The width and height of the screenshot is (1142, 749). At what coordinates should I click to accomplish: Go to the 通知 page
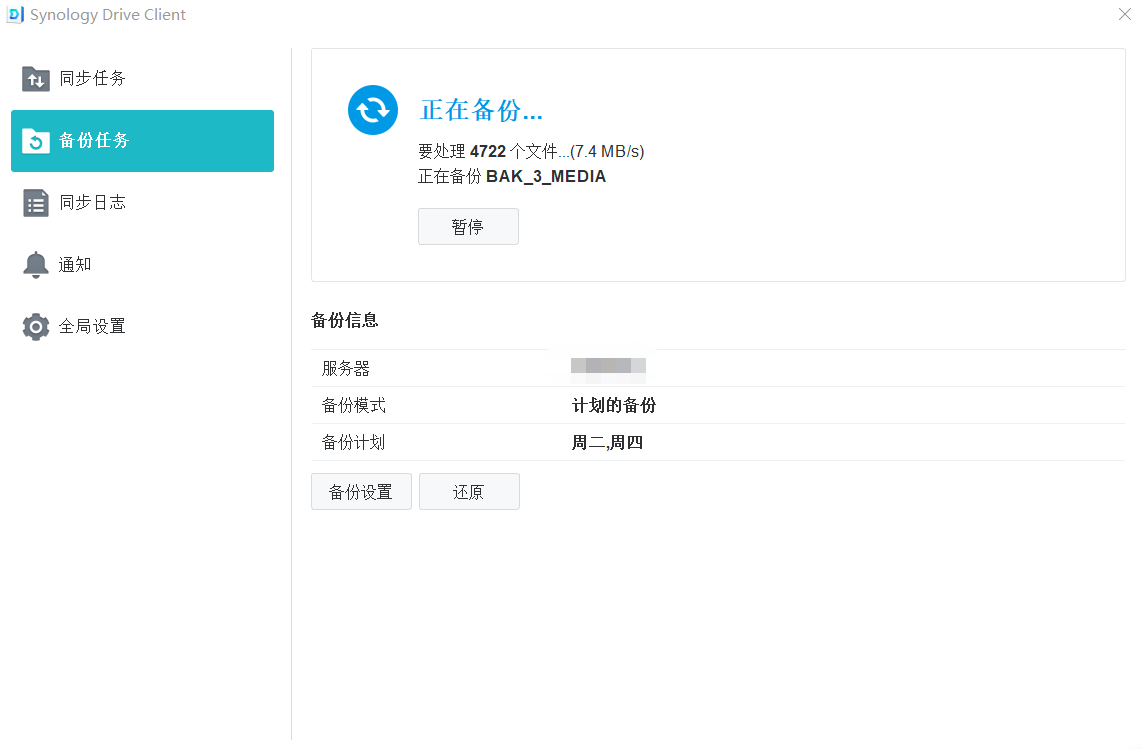143,264
